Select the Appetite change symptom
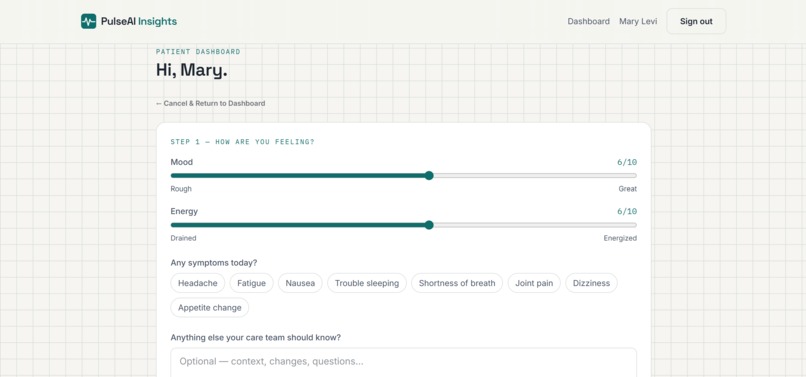Screen dimensions: 806x377 [210, 308]
